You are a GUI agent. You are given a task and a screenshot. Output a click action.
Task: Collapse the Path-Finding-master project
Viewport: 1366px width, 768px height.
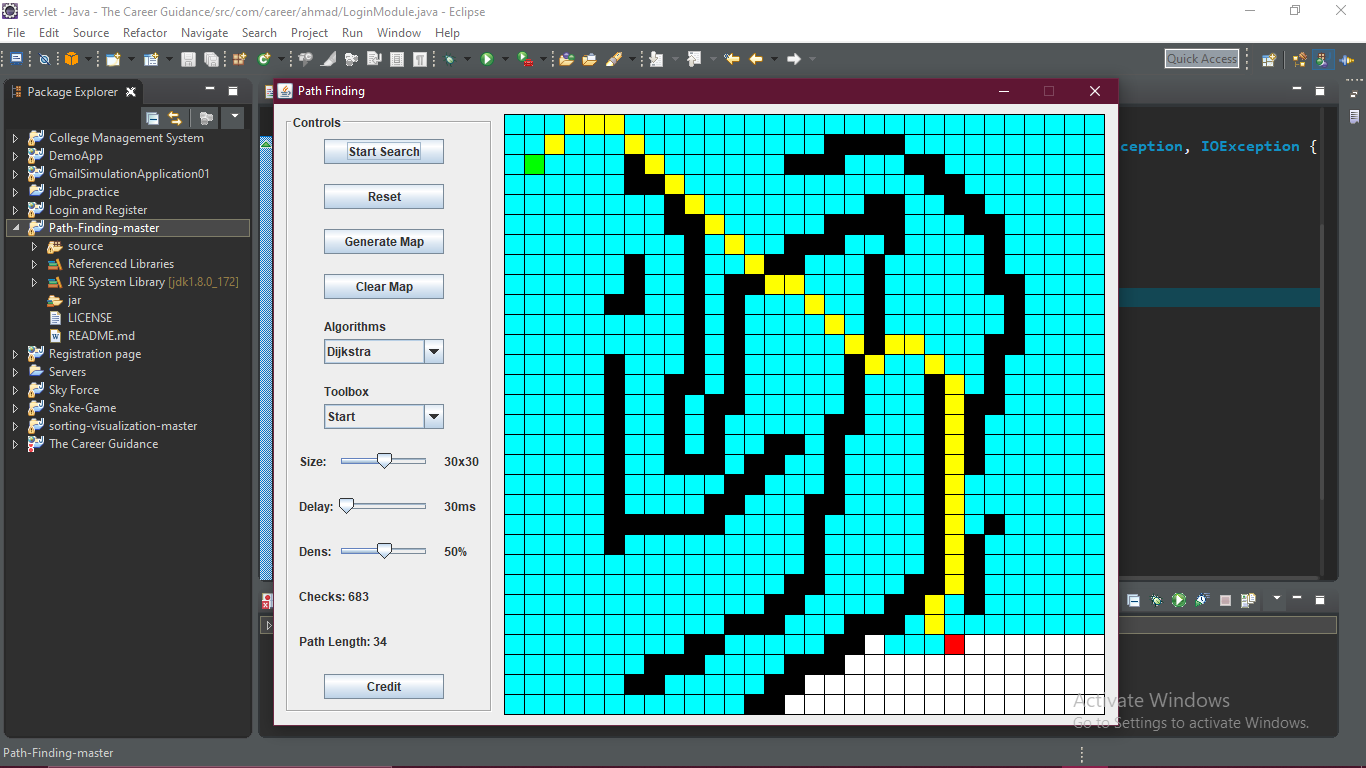click(15, 228)
